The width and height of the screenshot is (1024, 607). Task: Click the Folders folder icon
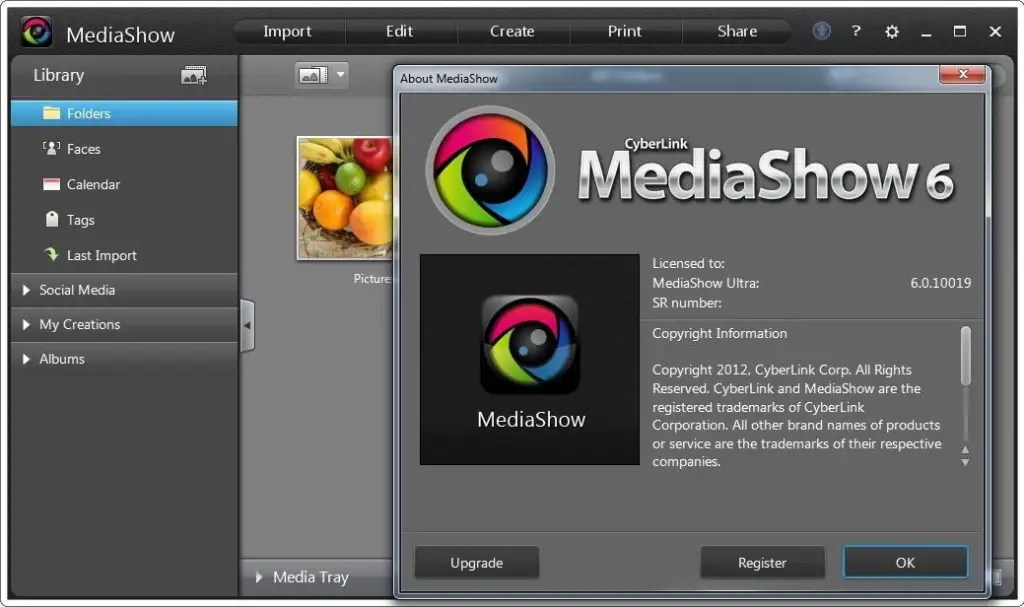click(x=52, y=113)
